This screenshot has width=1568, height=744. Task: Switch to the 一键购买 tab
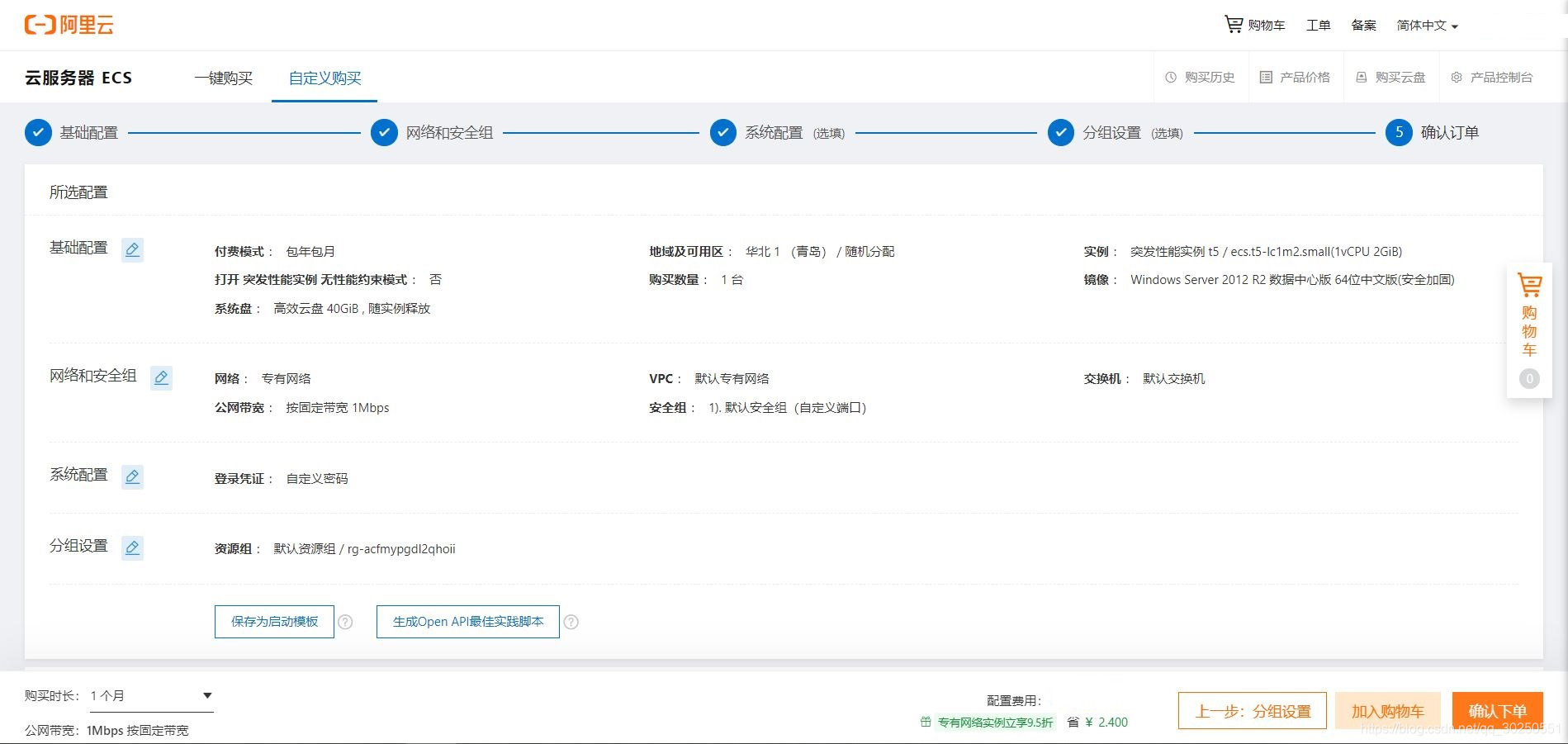pos(223,78)
